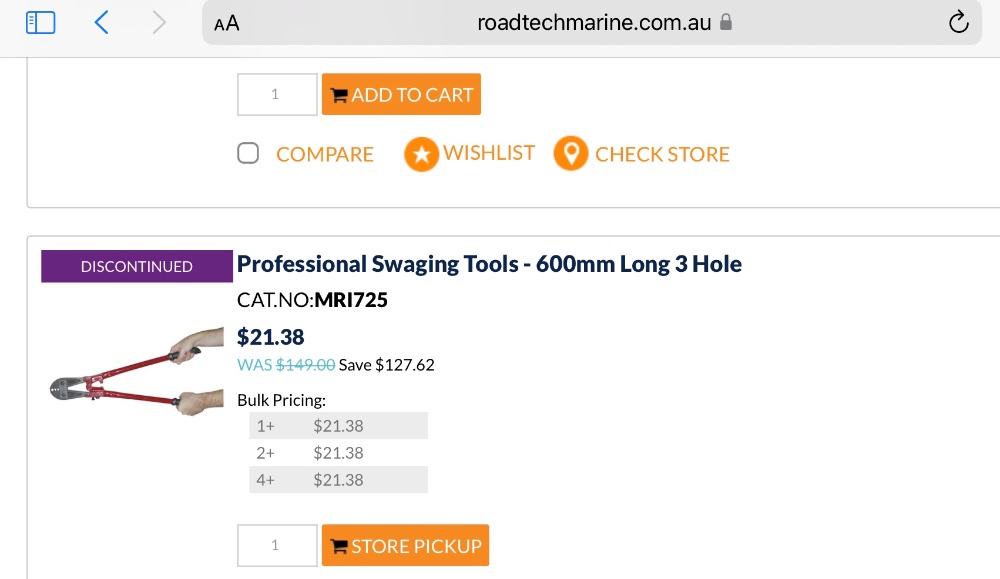Click the Wishlist text label
Image resolution: width=1000 pixels, height=579 pixels.
(489, 153)
